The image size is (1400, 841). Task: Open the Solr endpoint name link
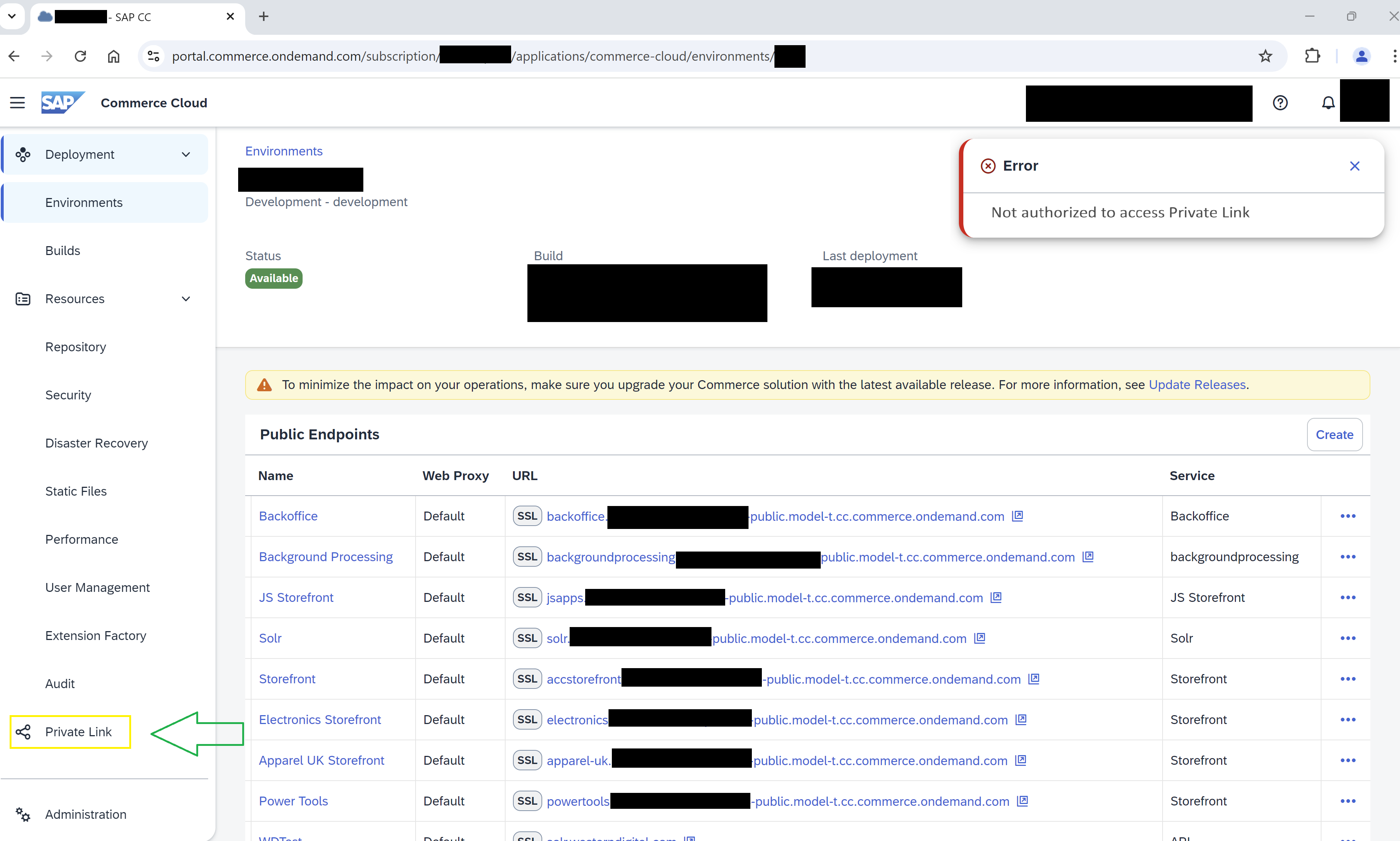click(x=270, y=638)
